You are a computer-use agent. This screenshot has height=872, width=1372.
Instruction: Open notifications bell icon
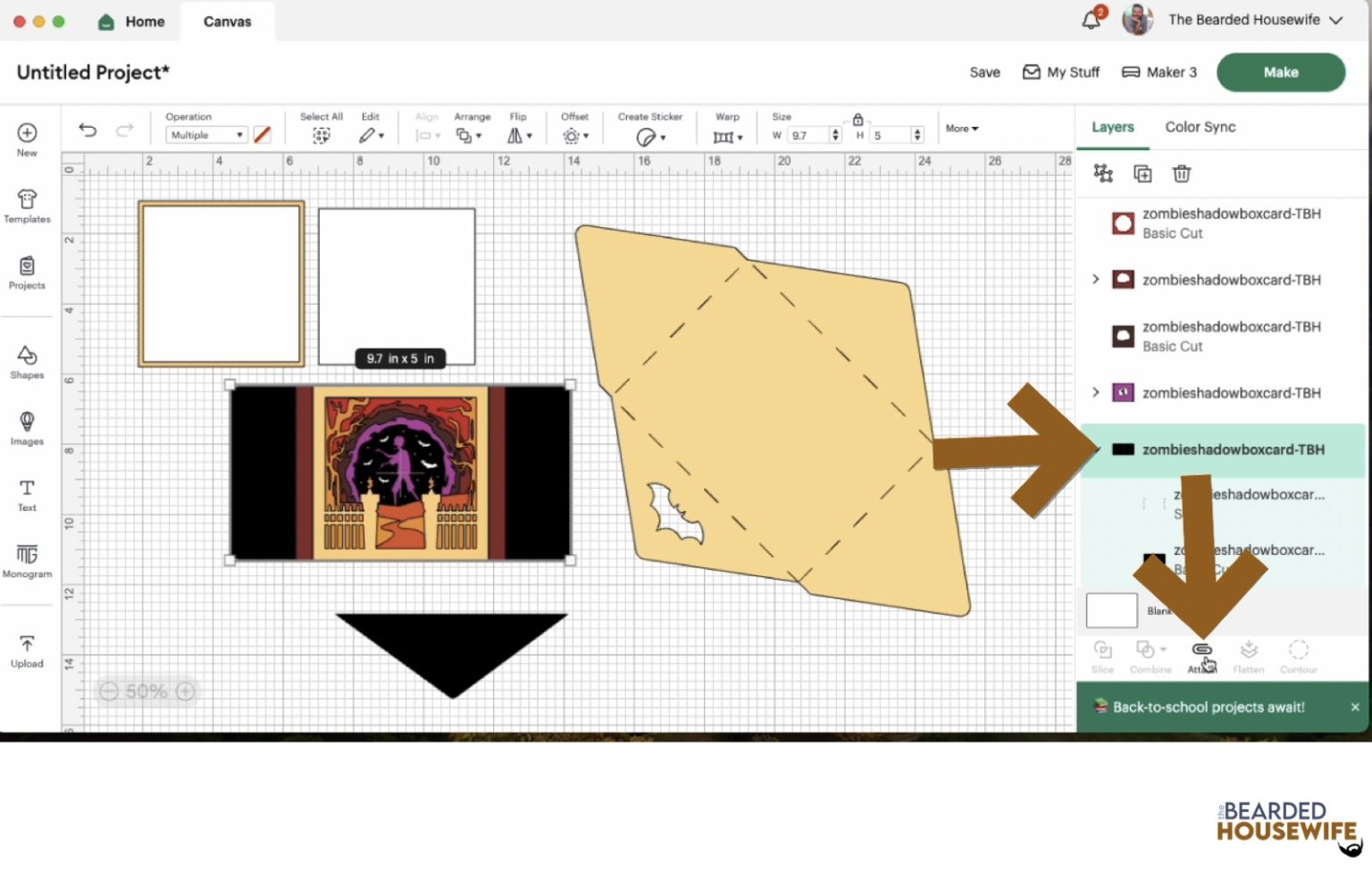click(x=1091, y=20)
